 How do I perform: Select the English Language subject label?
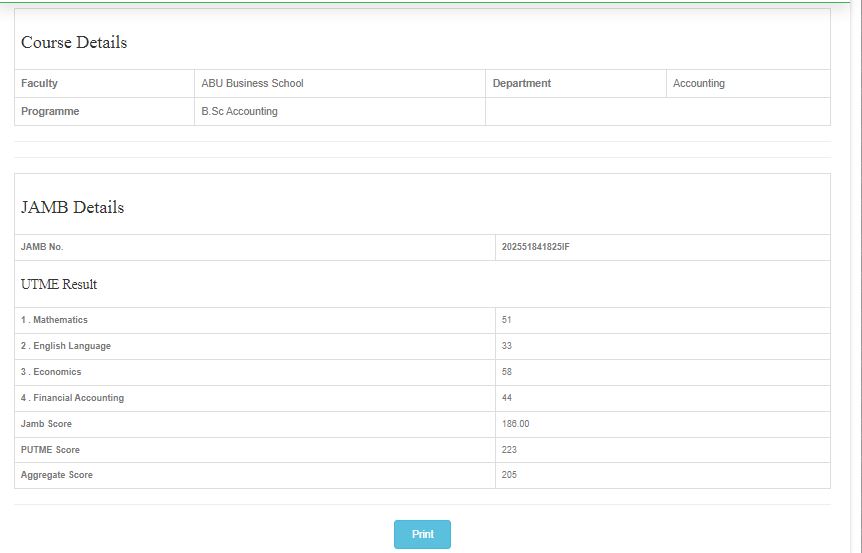point(66,346)
